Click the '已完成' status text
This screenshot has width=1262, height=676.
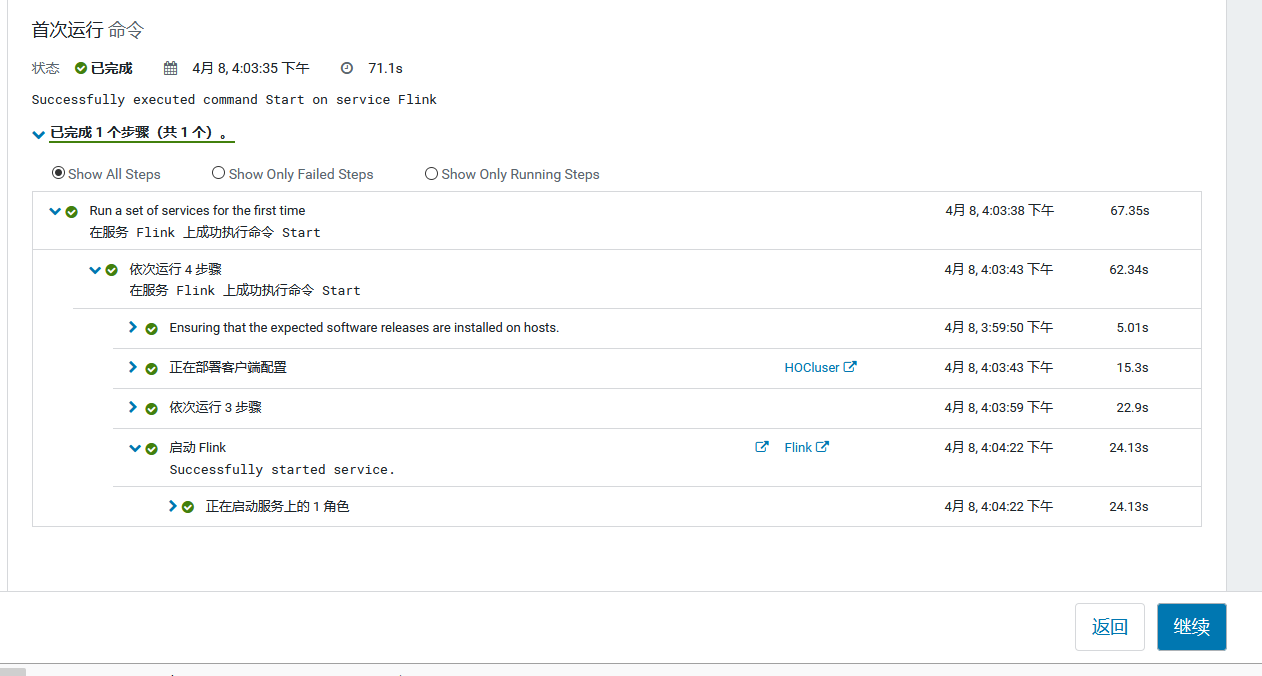click(111, 69)
